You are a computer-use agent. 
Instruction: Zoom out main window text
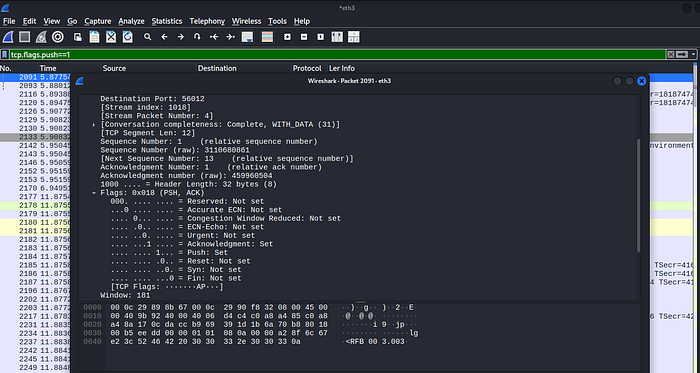[x=304, y=37]
